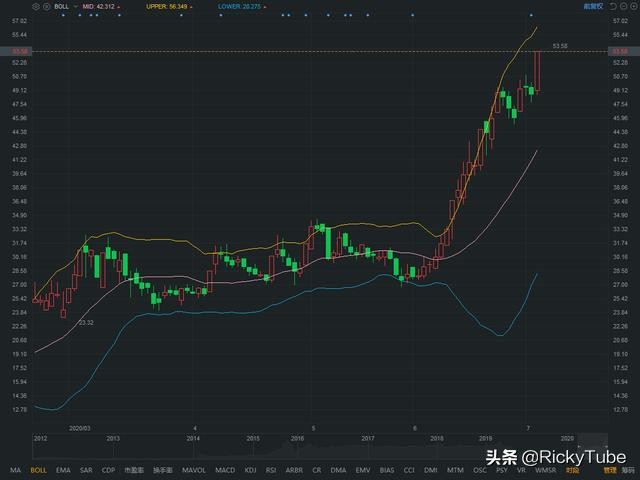The image size is (640, 480).
Task: Click the blue event dot above the latest candle
Action: point(530,15)
